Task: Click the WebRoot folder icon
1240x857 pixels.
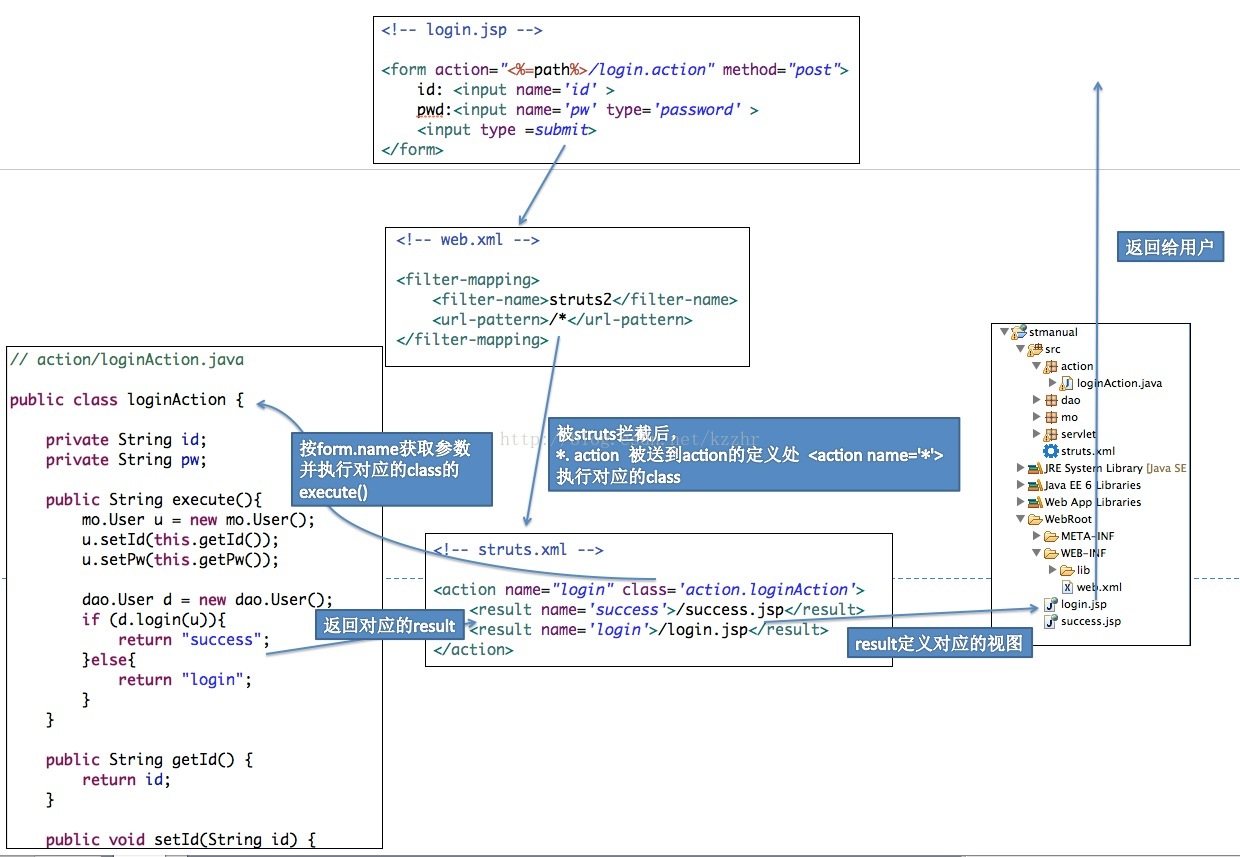Action: [x=1035, y=519]
